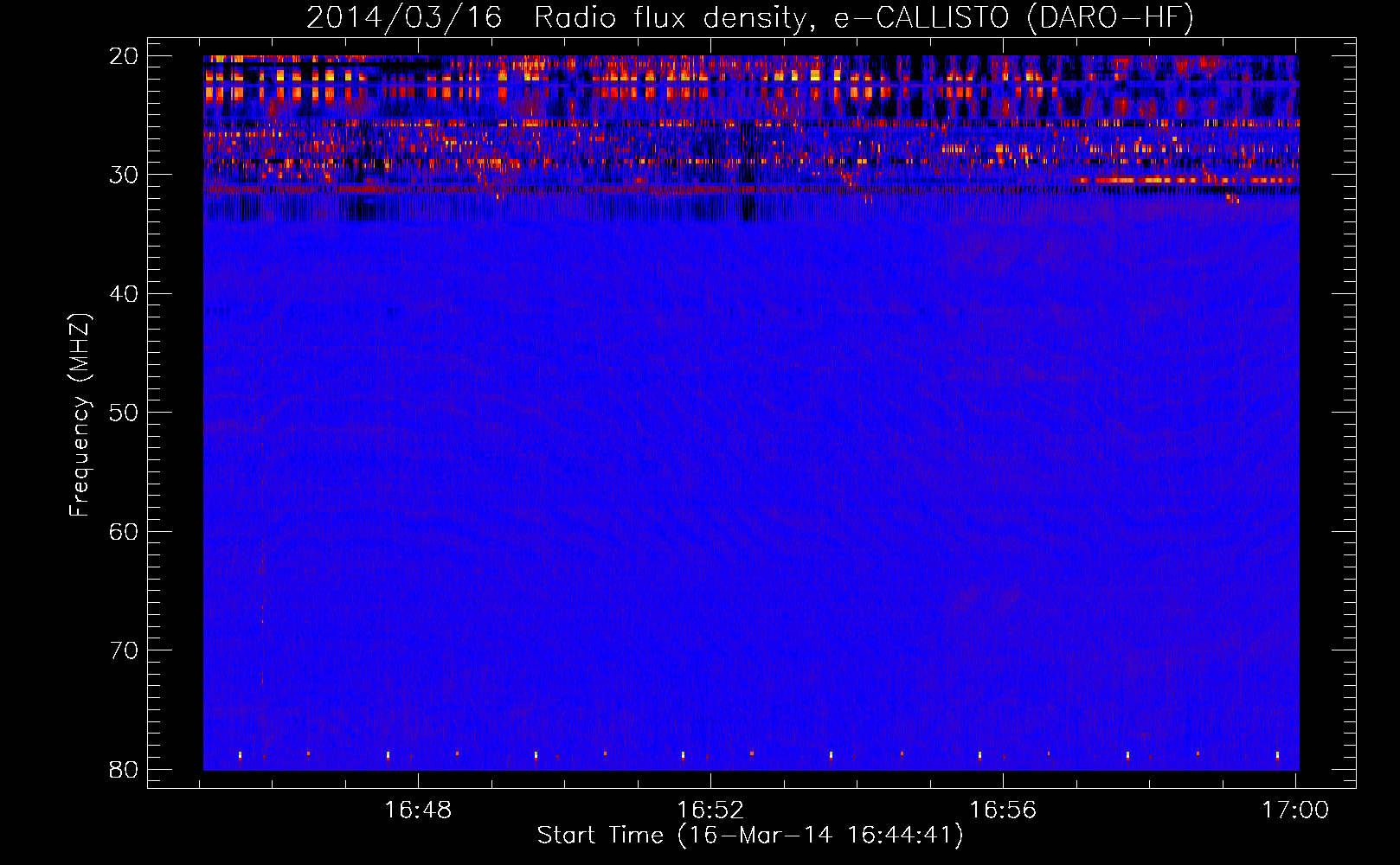Click the 30 frequency tick label
Viewport: 1400px width, 865px height.
[124, 175]
